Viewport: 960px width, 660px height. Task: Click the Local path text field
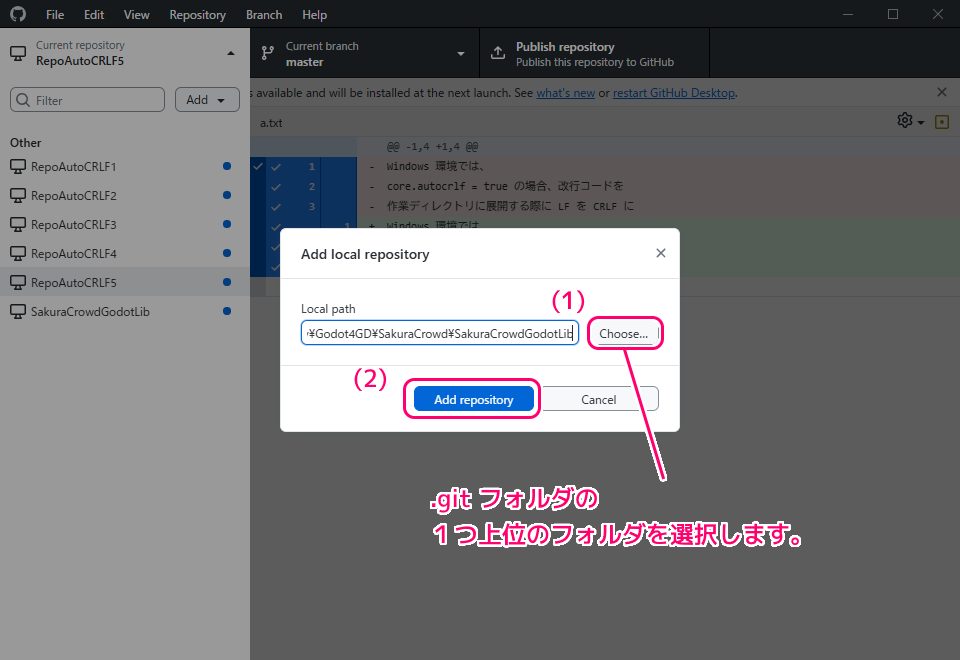pyautogui.click(x=439, y=334)
